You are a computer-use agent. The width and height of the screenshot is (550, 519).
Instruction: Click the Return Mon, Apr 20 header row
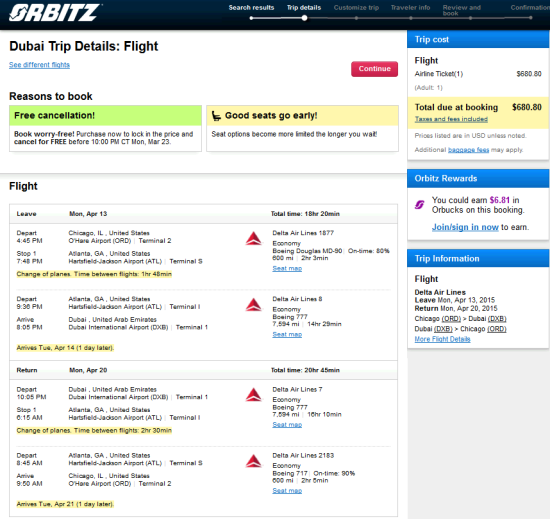click(203, 370)
